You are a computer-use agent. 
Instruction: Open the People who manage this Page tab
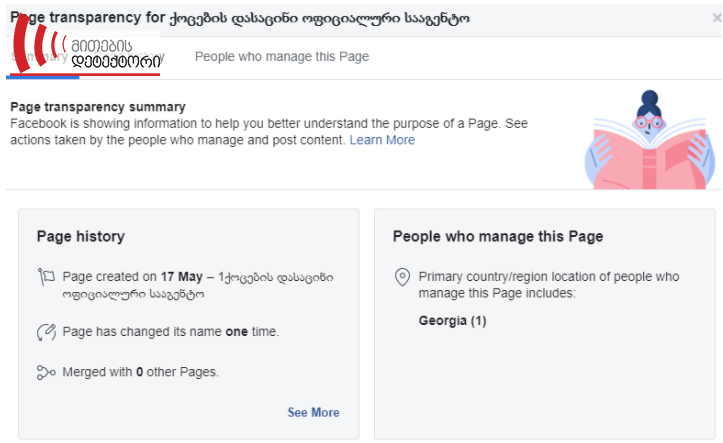point(282,57)
